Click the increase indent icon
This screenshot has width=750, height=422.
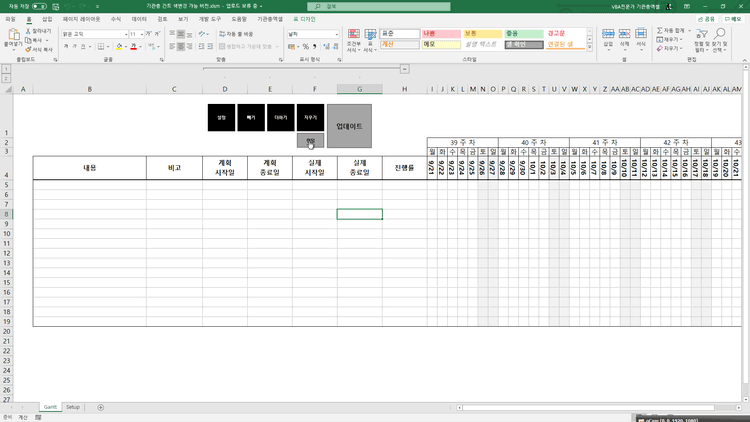210,46
